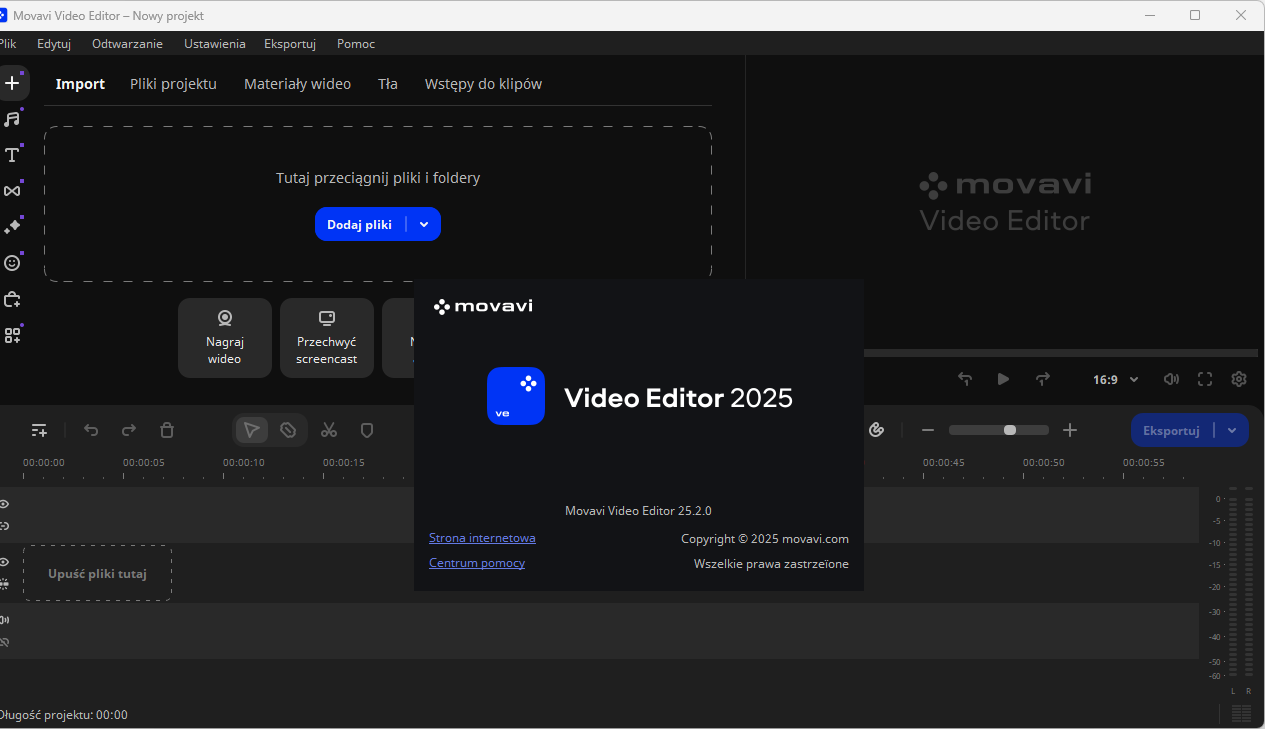Click Movavi Video Editor 25.2.0 version text

638,510
